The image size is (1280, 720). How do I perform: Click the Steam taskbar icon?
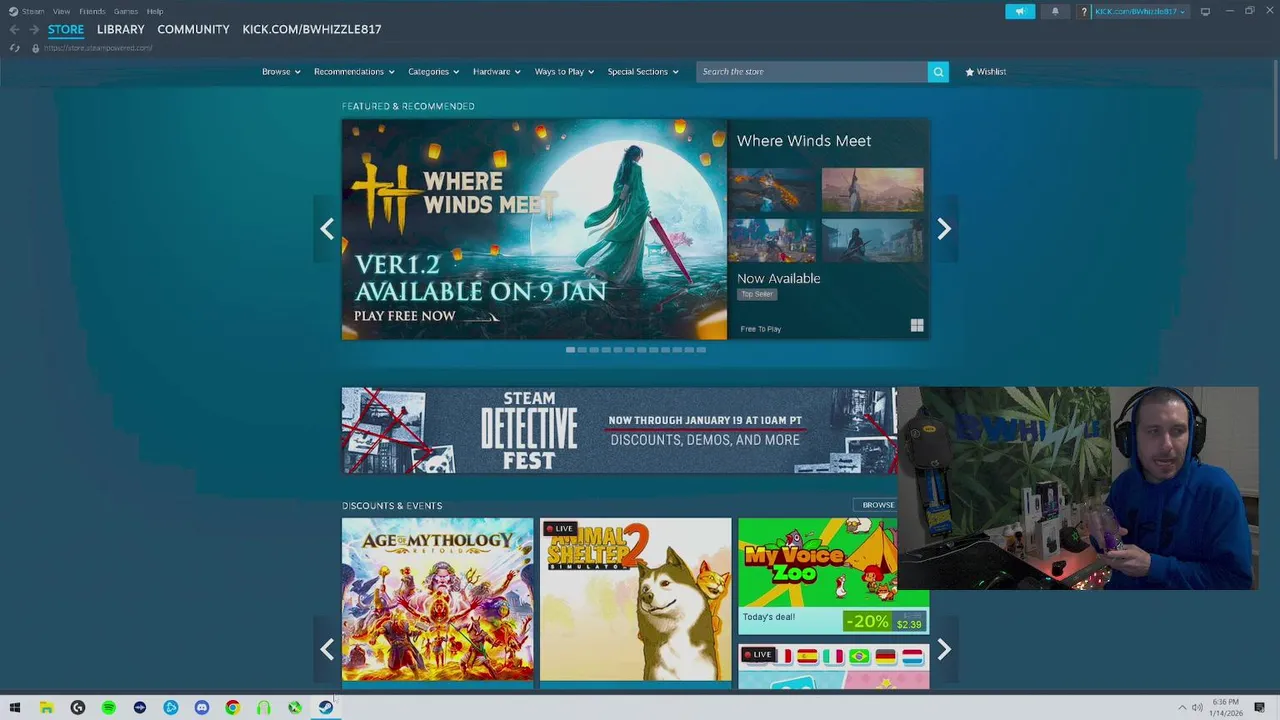tap(326, 708)
